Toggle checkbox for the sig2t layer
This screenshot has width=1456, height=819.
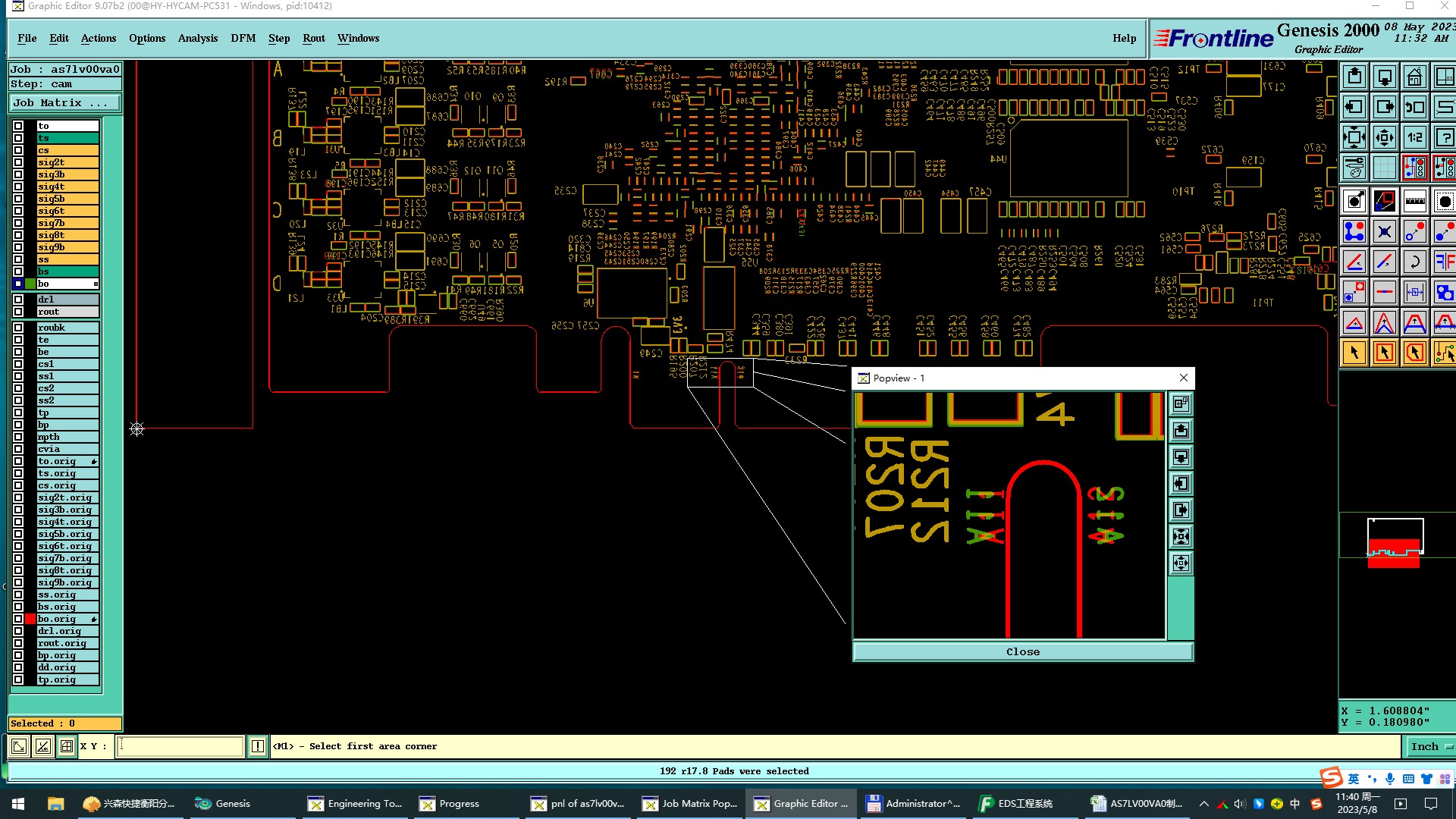click(18, 162)
